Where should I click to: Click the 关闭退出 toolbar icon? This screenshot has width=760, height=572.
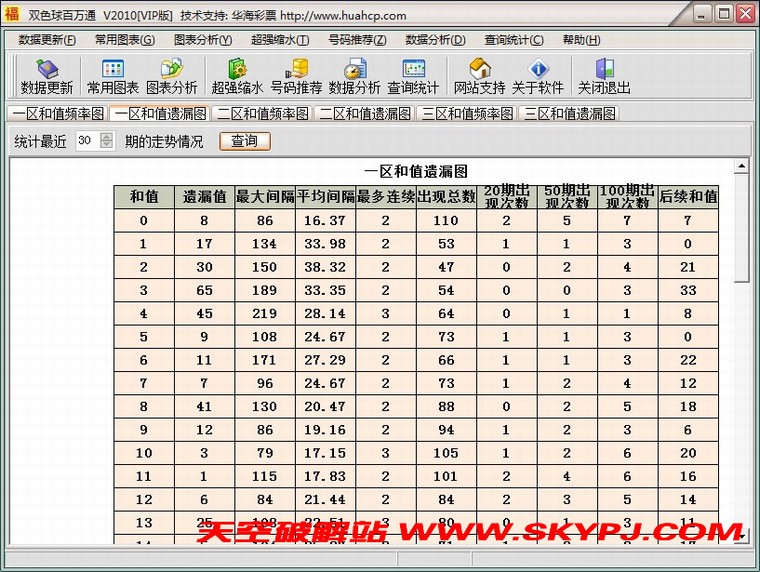(604, 75)
